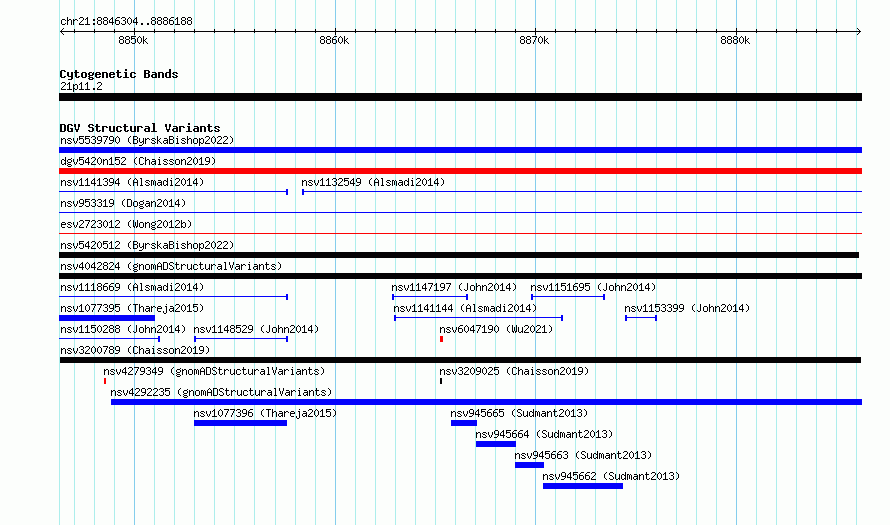890x525 pixels.
Task: Click nsv1077395 (Thareja2015) label
Action: click(x=132, y=308)
